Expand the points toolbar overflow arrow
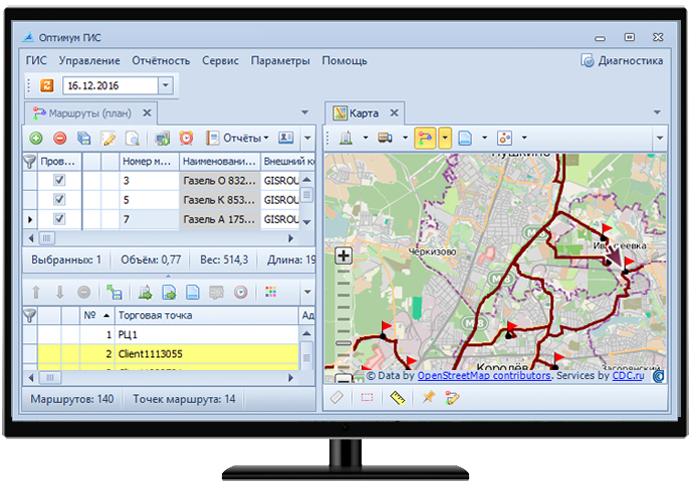The width and height of the screenshot is (692, 485). point(308,292)
